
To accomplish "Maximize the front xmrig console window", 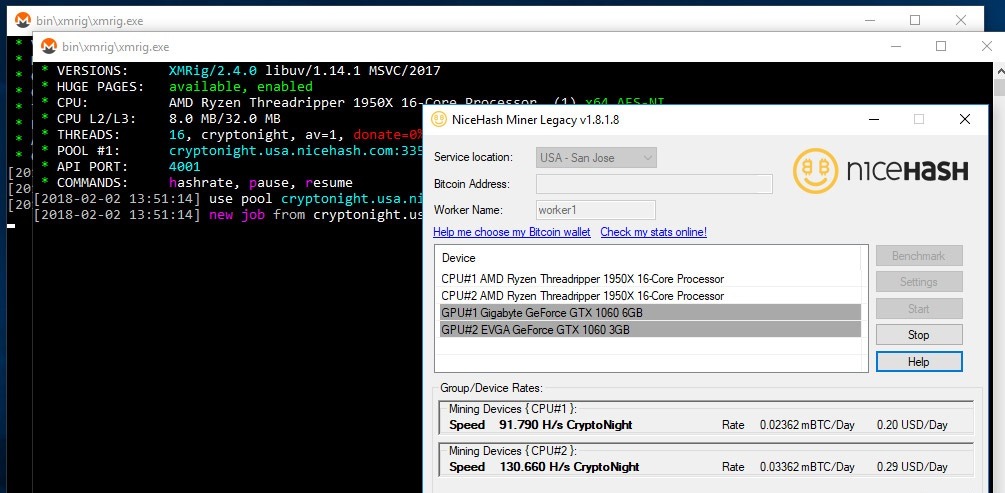I will click(941, 46).
